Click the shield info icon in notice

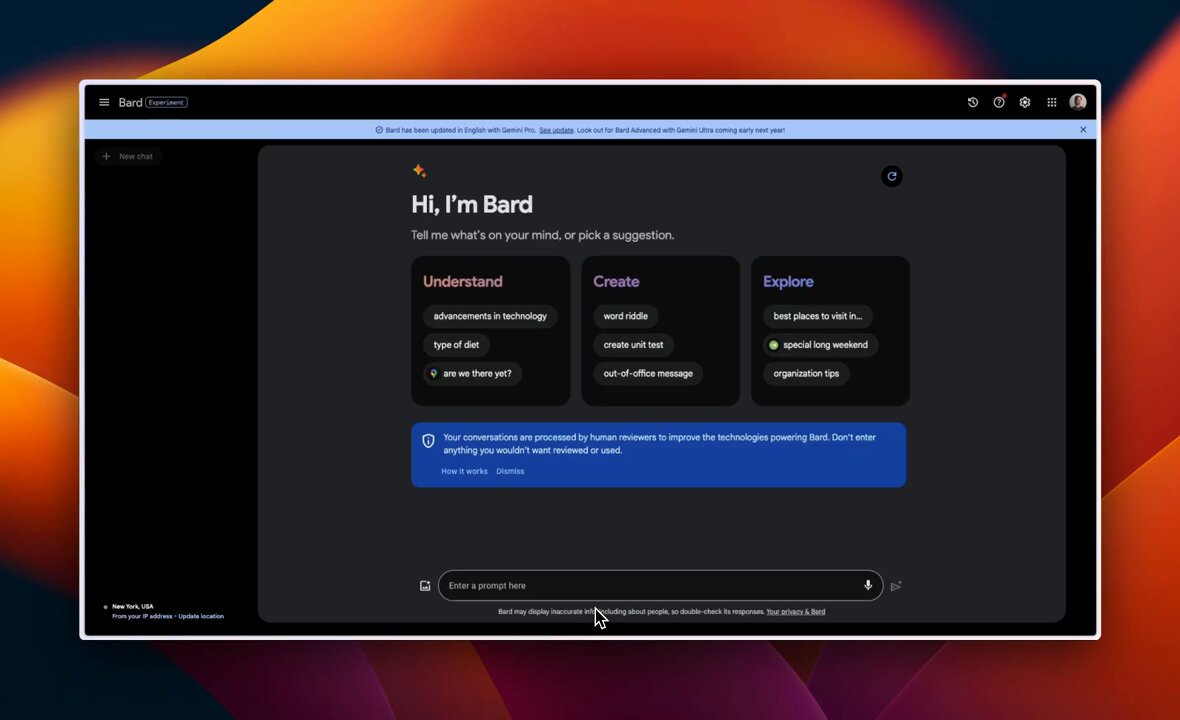click(x=428, y=441)
